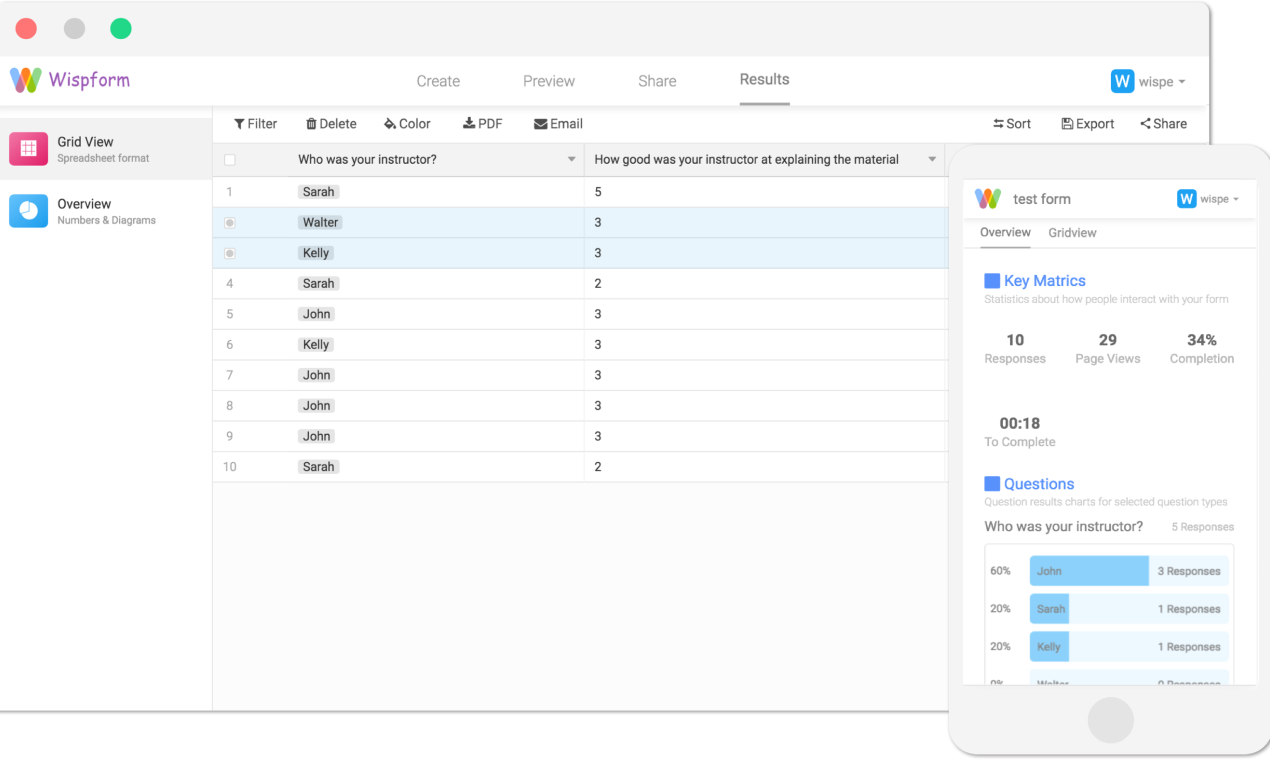The width and height of the screenshot is (1270, 760).
Task: Open the Overview pie chart icon
Action: (x=28, y=211)
